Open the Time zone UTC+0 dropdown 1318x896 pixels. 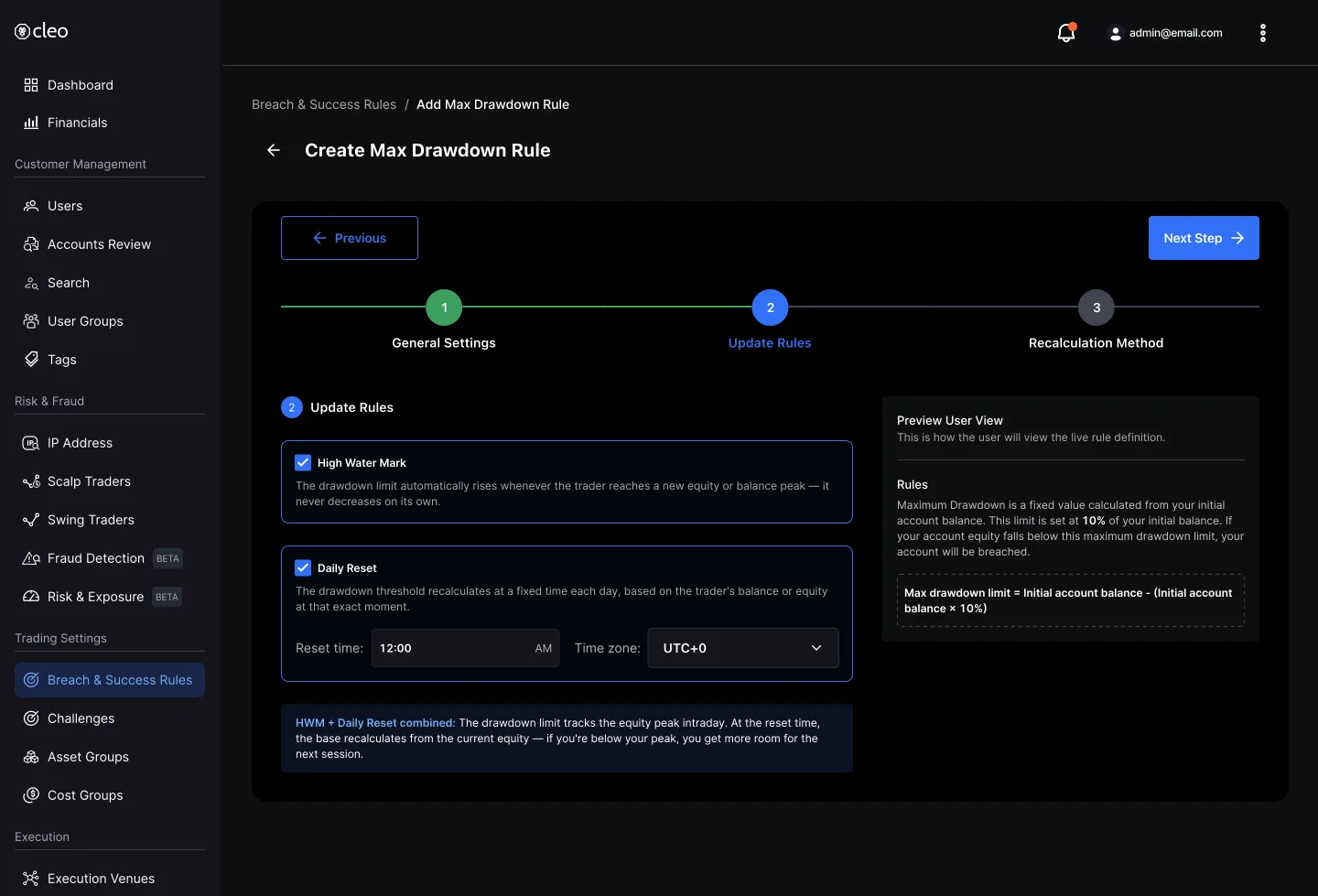(743, 648)
